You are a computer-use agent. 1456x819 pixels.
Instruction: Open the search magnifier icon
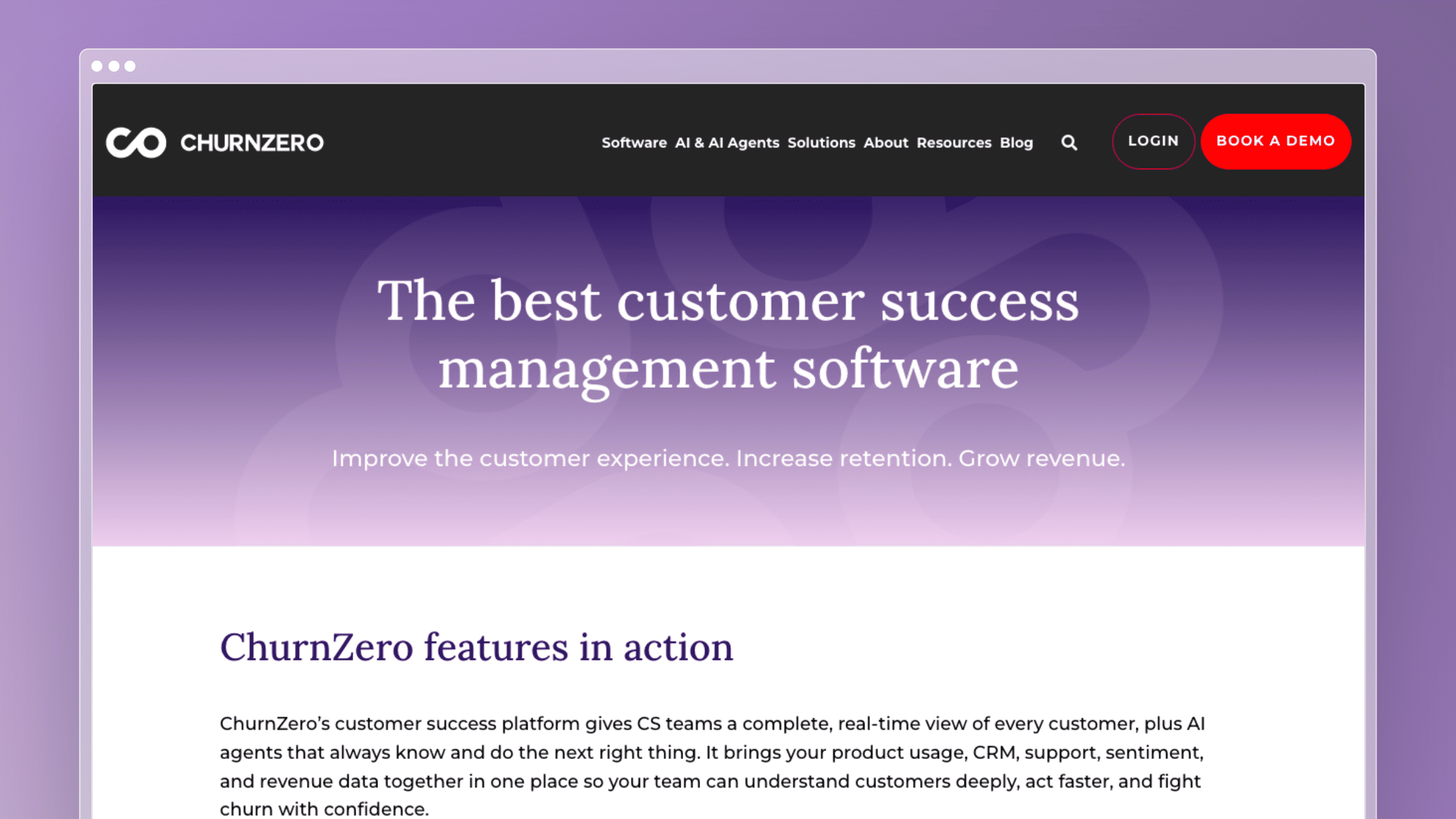[x=1069, y=143]
